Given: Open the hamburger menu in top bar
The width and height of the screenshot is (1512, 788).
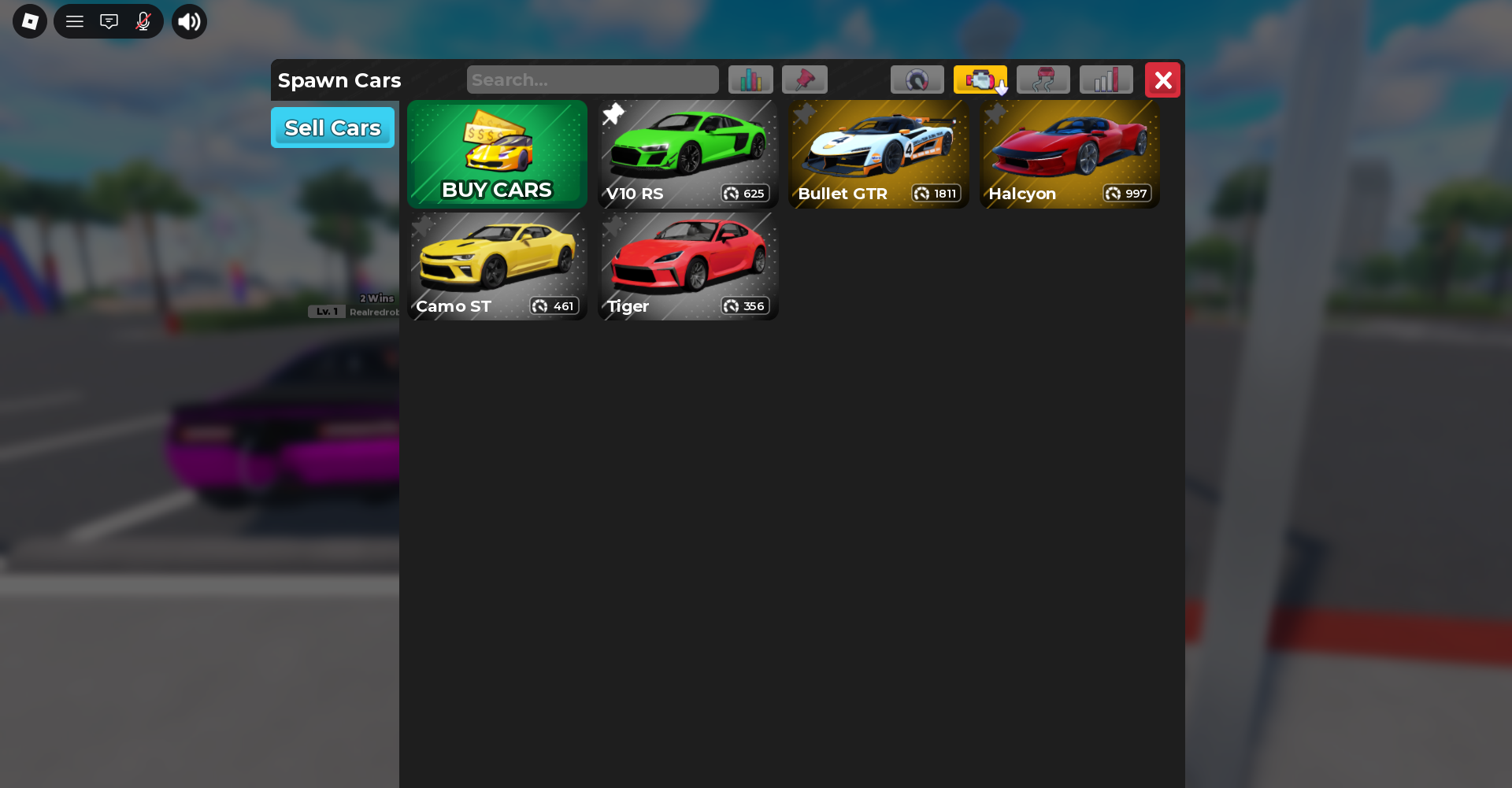Looking at the screenshot, I should [75, 21].
